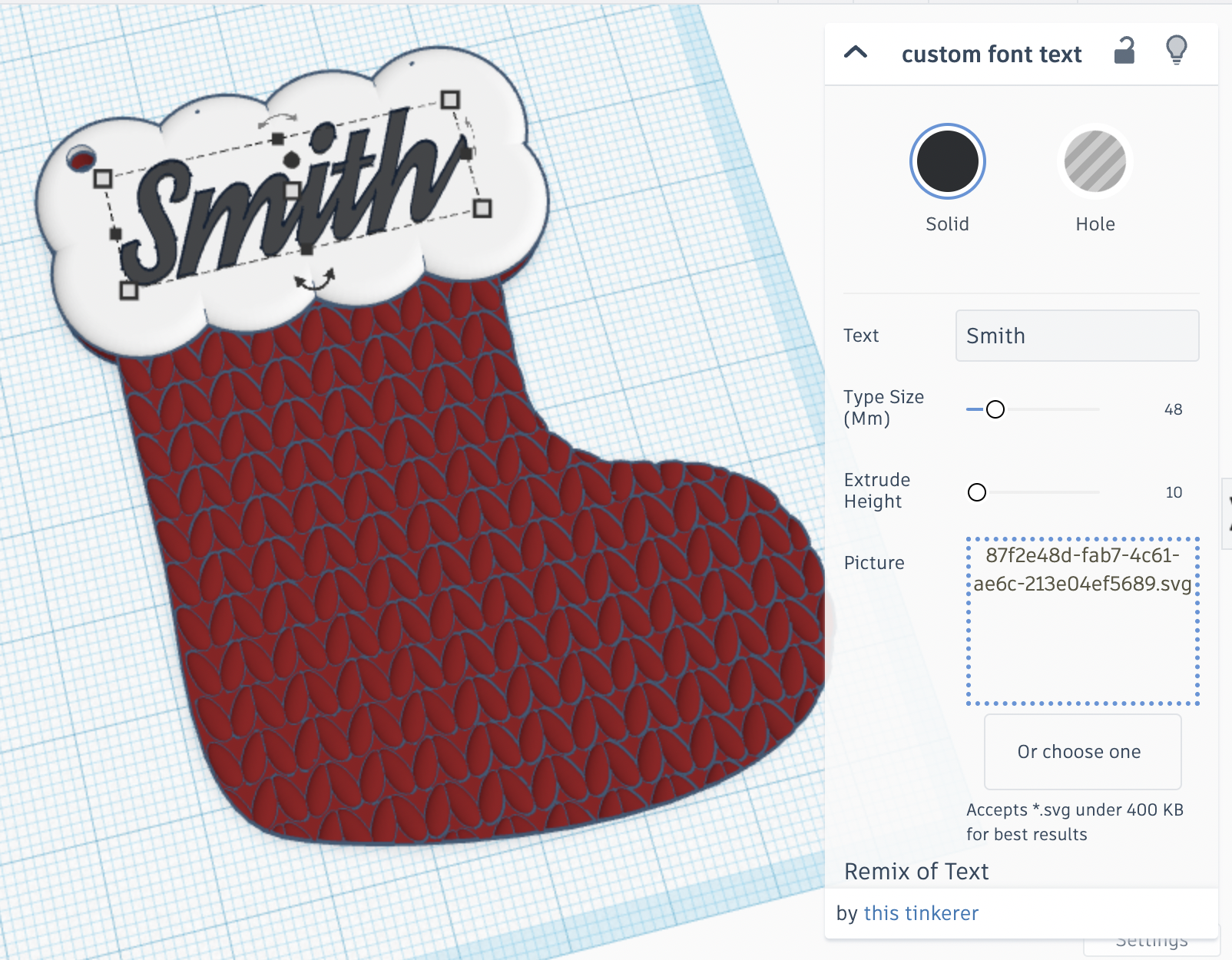The image size is (1232, 960).
Task: Select the Solid color swatch
Action: point(947,161)
